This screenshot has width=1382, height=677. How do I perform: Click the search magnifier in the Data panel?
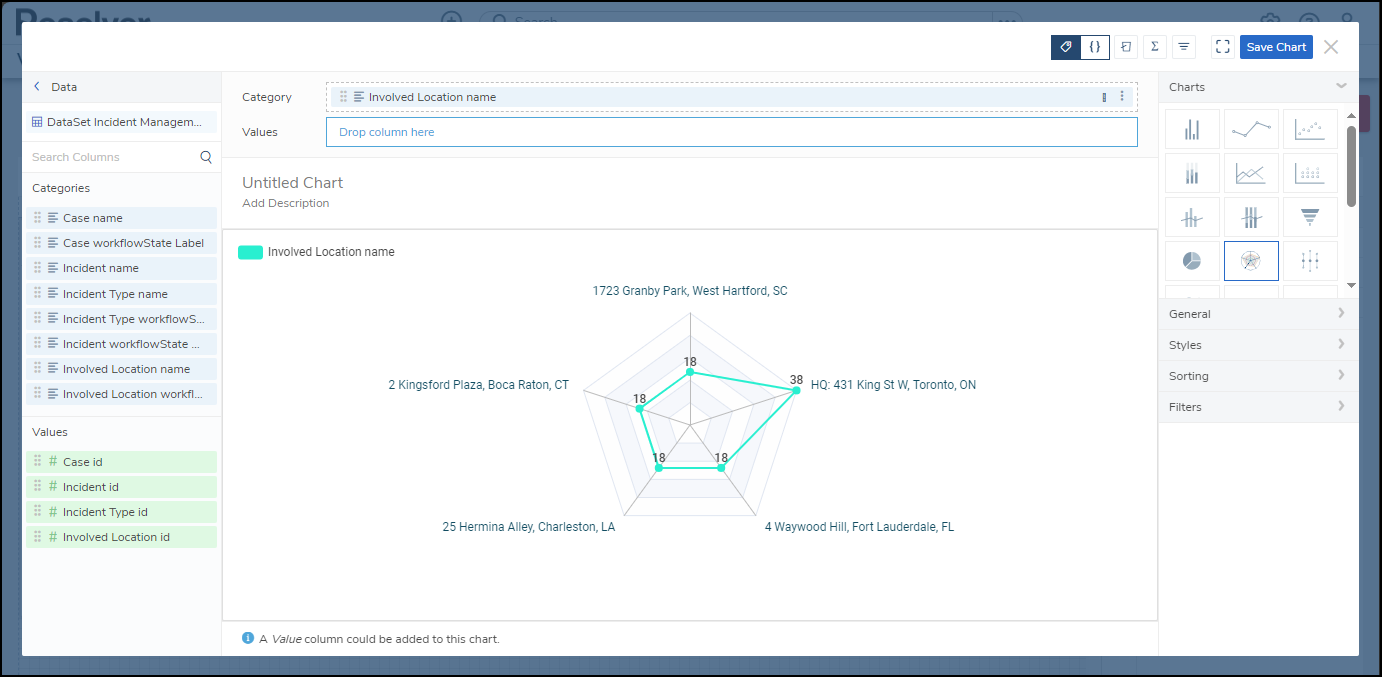pos(206,157)
